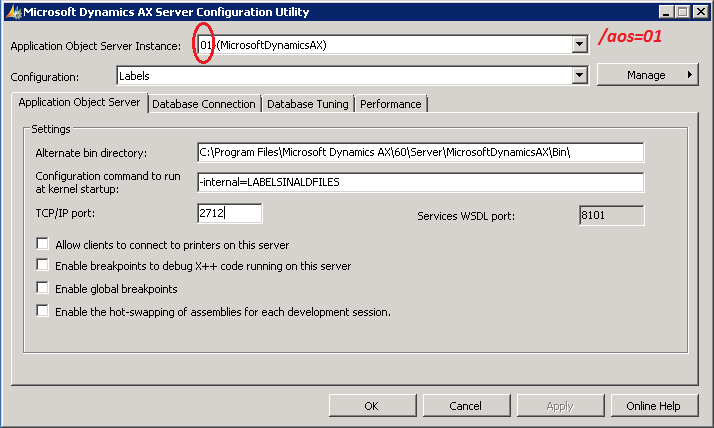Click the 'Alternate bin directory:' label

point(91,153)
